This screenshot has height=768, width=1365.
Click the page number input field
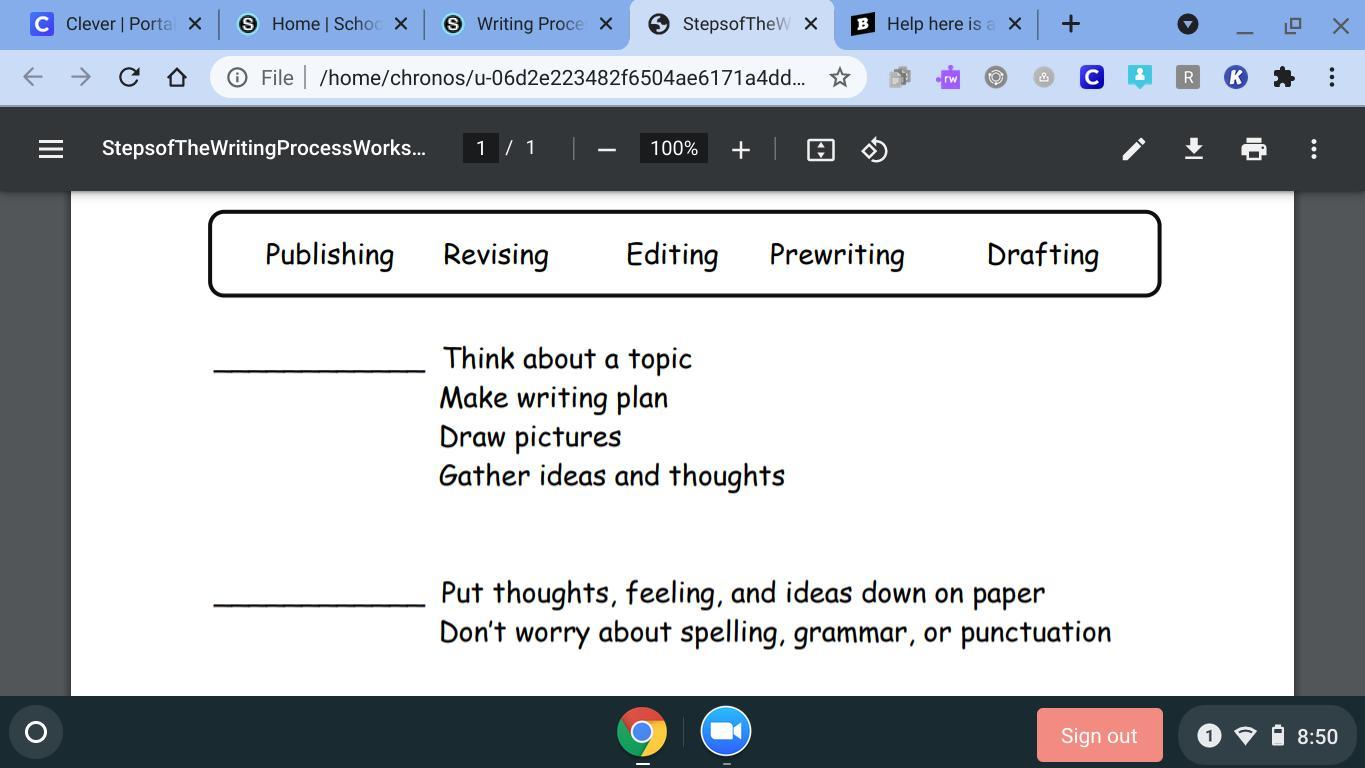point(481,148)
